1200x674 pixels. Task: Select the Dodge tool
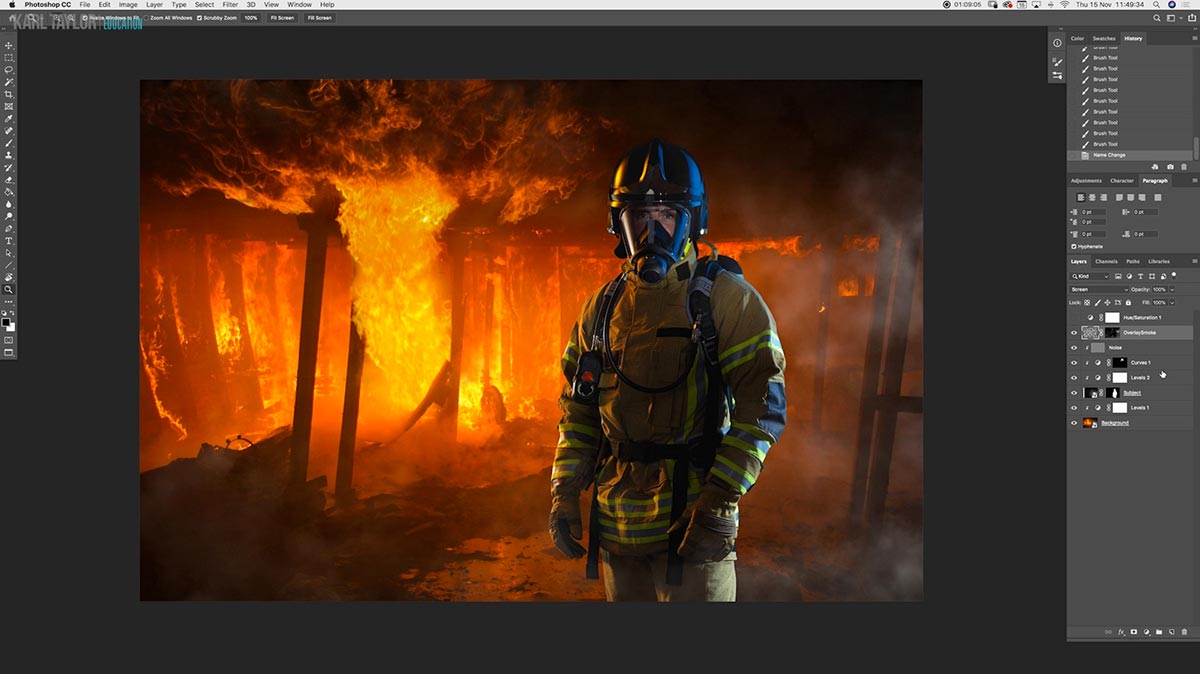pos(8,216)
